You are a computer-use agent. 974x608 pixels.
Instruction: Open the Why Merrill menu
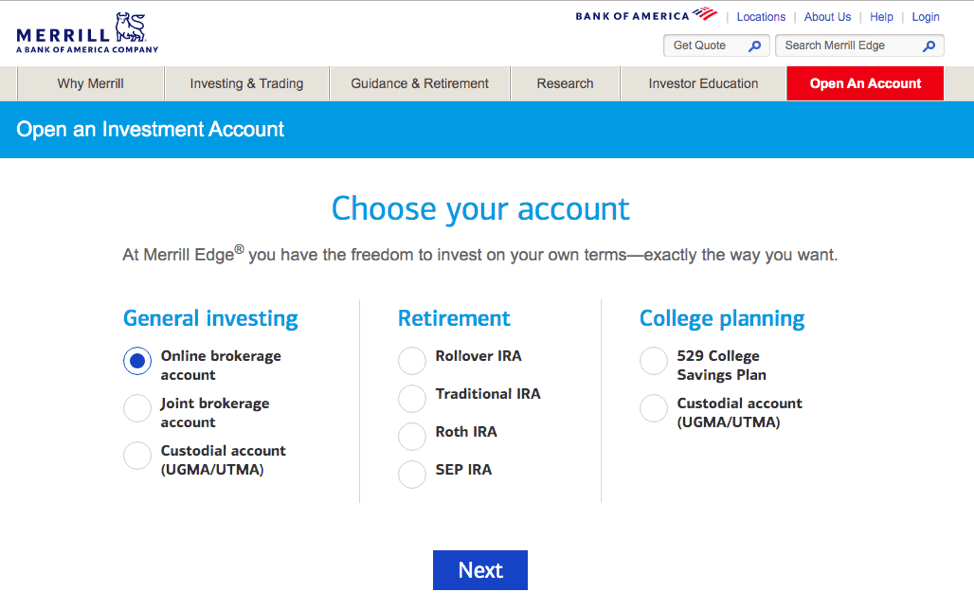91,84
